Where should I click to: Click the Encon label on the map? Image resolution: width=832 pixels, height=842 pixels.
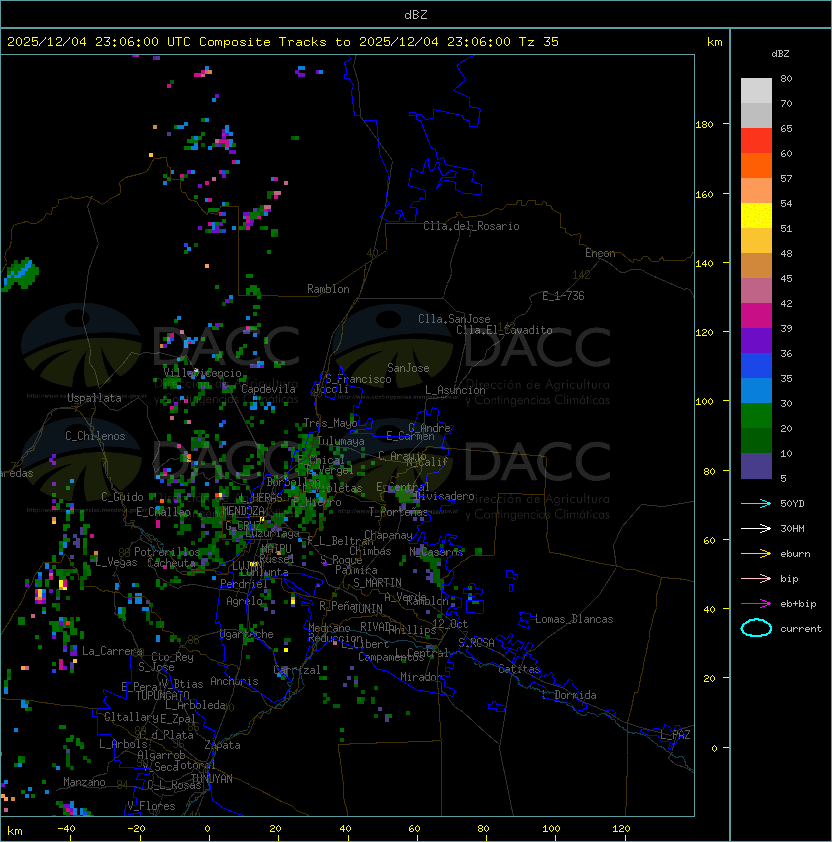click(600, 253)
